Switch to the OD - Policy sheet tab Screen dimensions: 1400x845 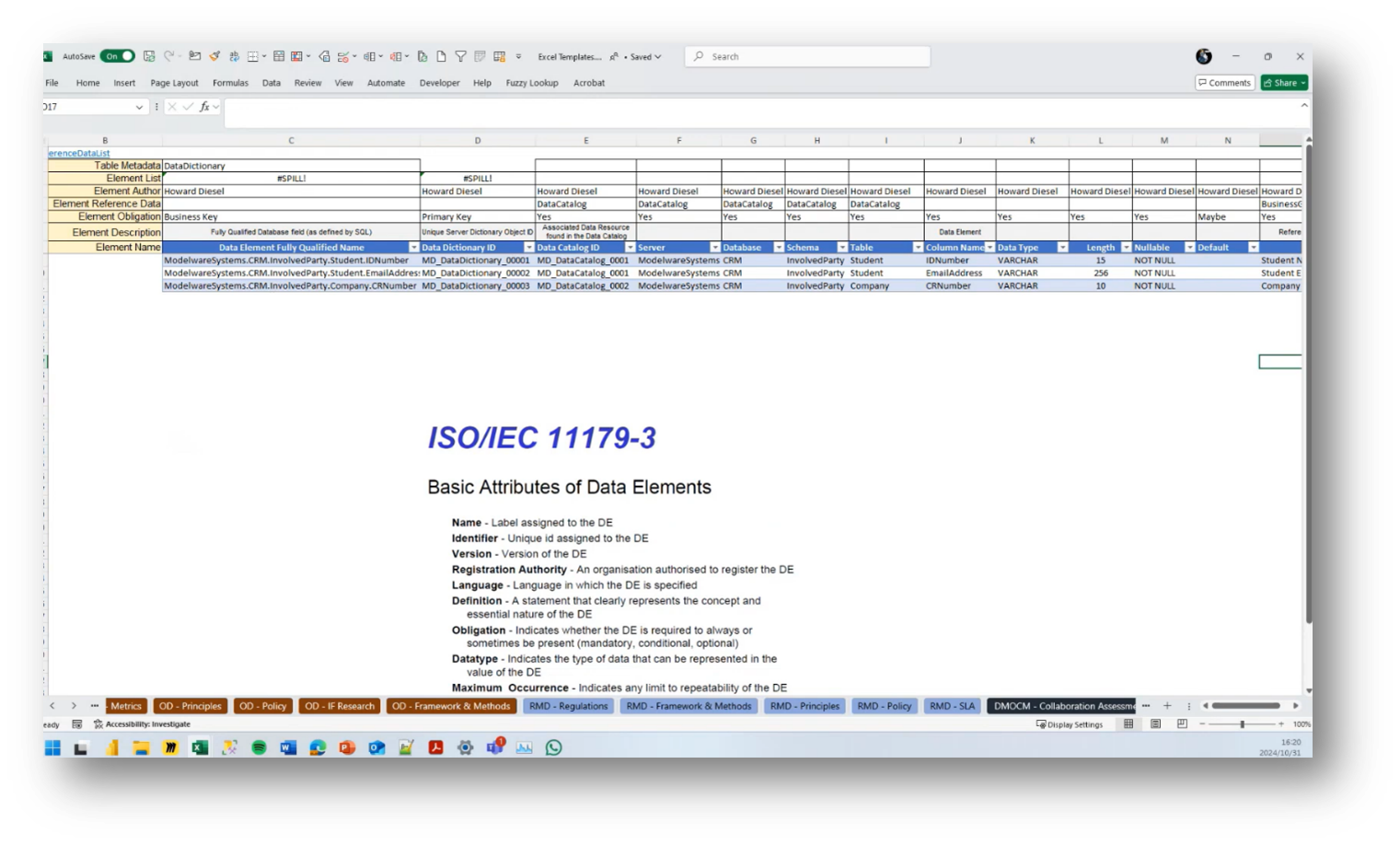(x=262, y=706)
